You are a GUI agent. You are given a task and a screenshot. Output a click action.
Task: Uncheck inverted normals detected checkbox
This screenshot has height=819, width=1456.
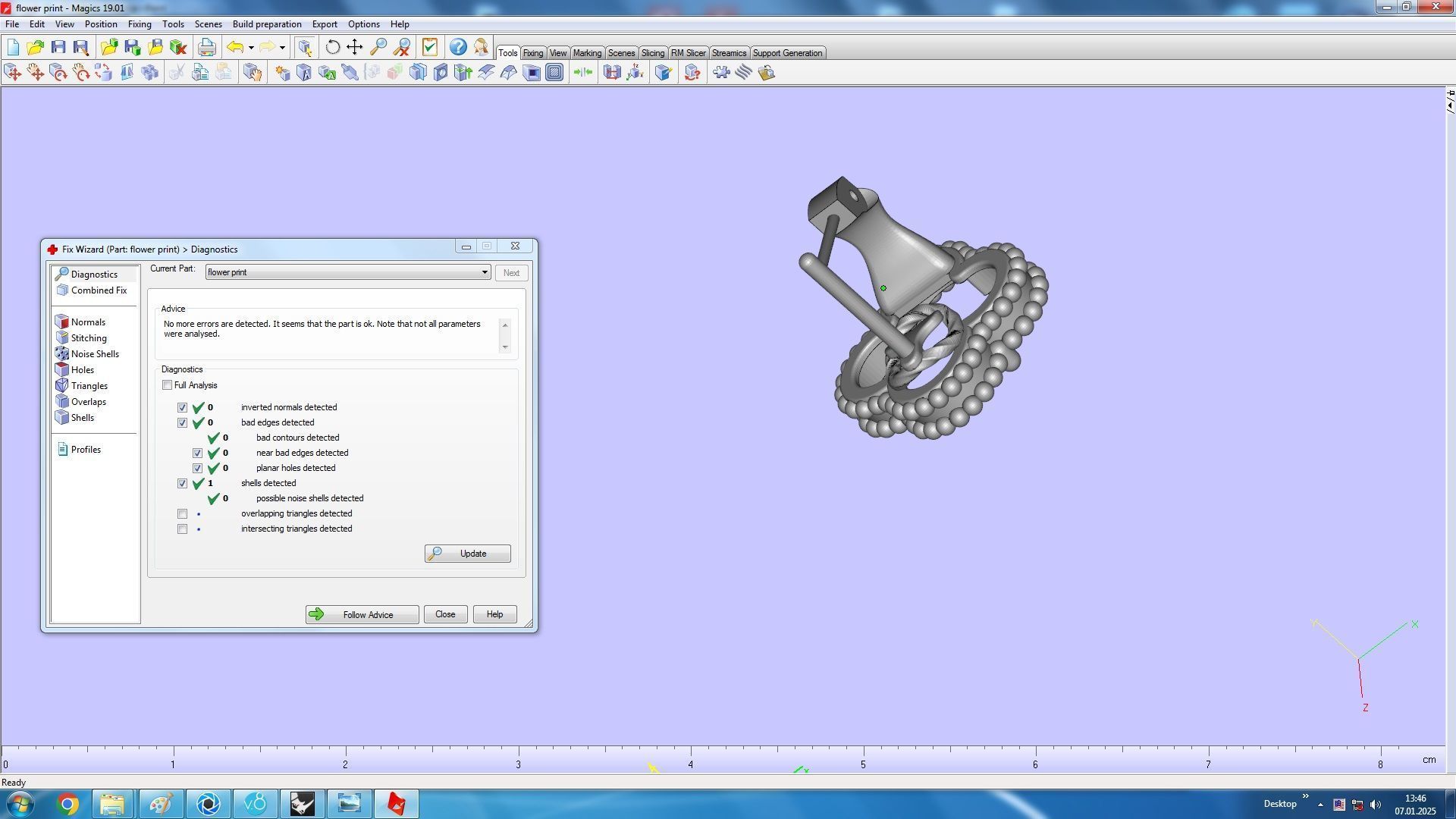(183, 408)
